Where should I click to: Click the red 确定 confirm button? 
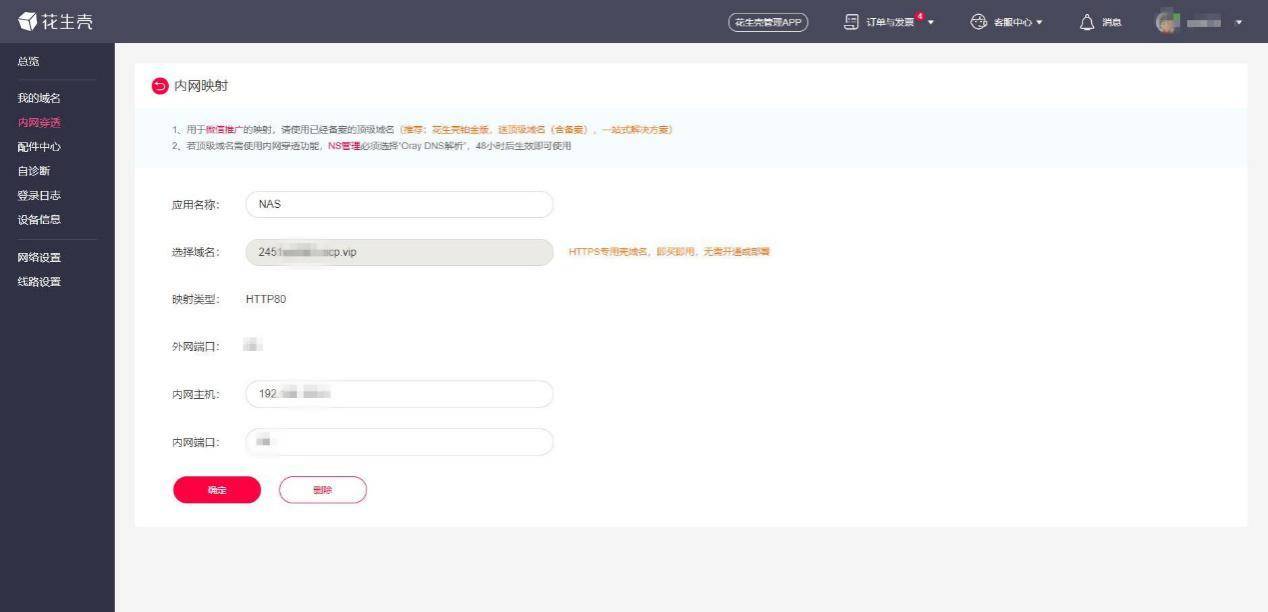pos(217,490)
